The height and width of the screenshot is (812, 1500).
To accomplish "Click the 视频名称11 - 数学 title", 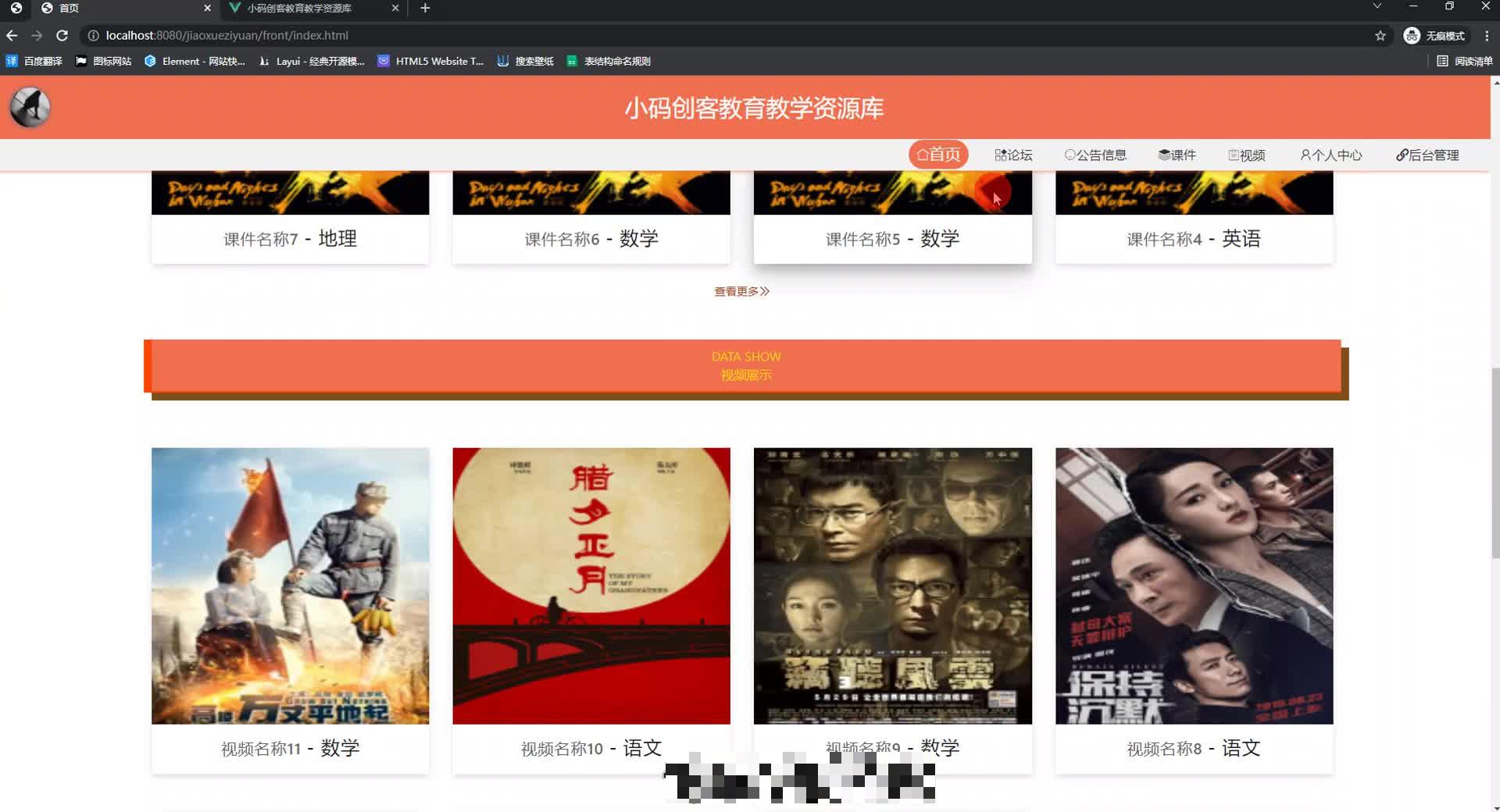I will tap(290, 748).
